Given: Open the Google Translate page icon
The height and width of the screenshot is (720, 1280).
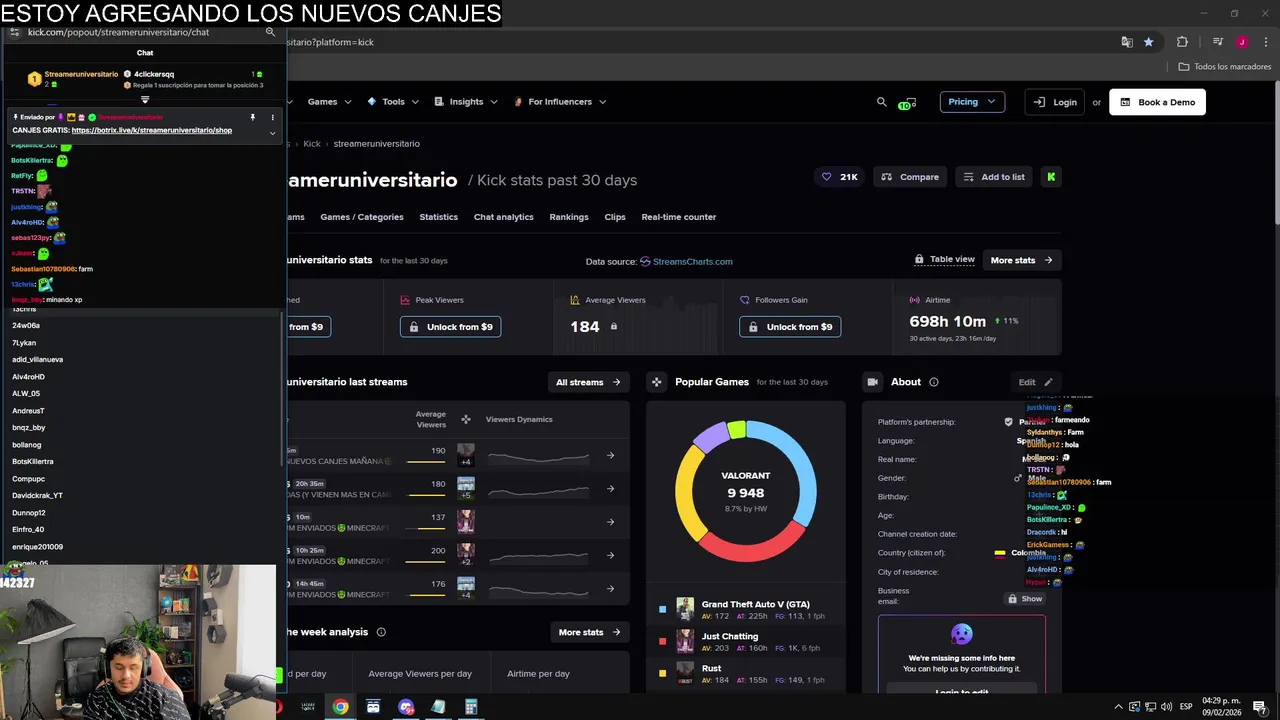Looking at the screenshot, I should point(1127,42).
